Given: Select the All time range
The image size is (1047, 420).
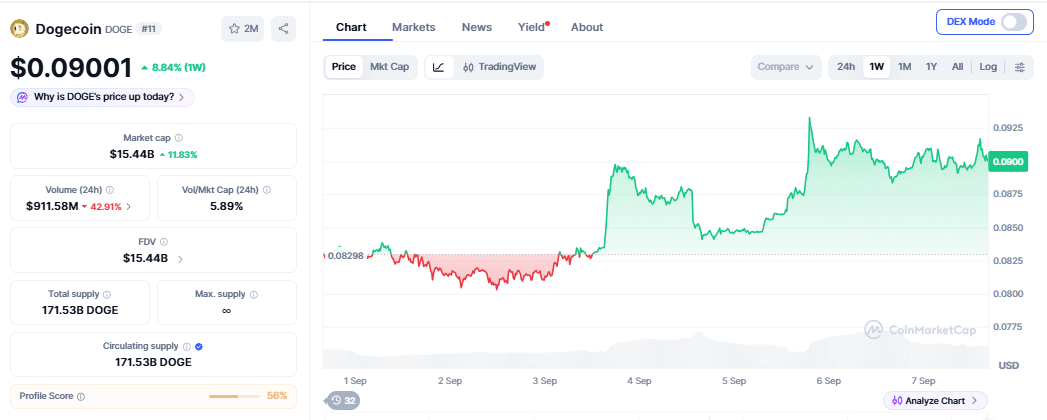Looking at the screenshot, I should (958, 67).
